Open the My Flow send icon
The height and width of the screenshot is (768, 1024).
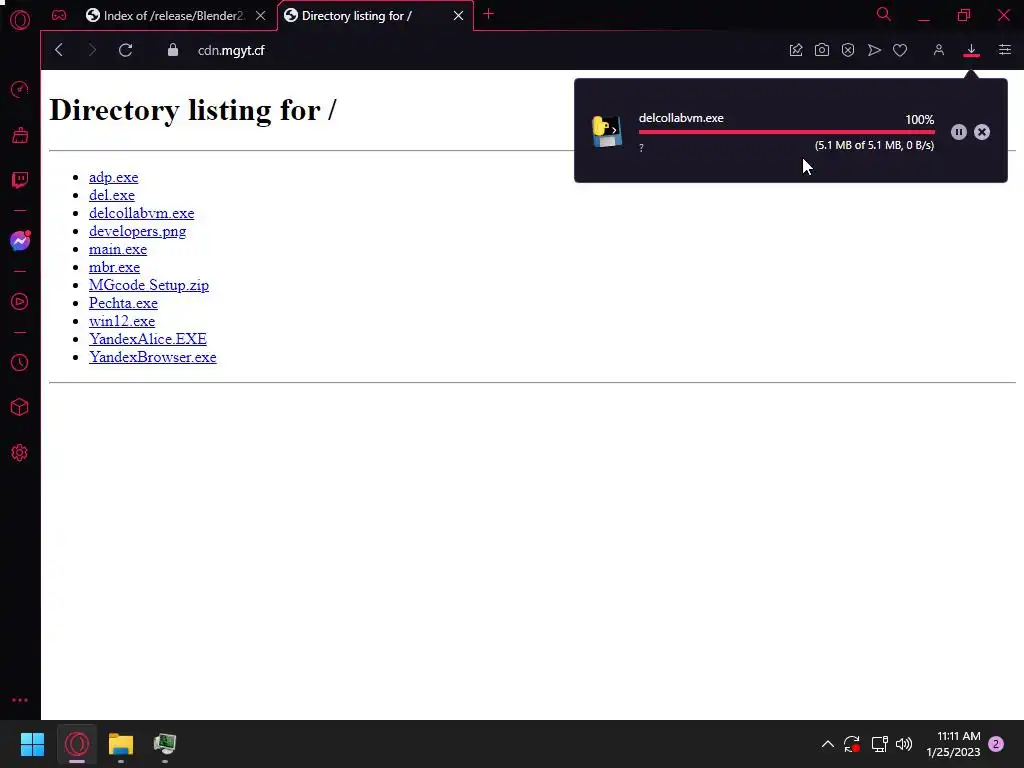874,50
